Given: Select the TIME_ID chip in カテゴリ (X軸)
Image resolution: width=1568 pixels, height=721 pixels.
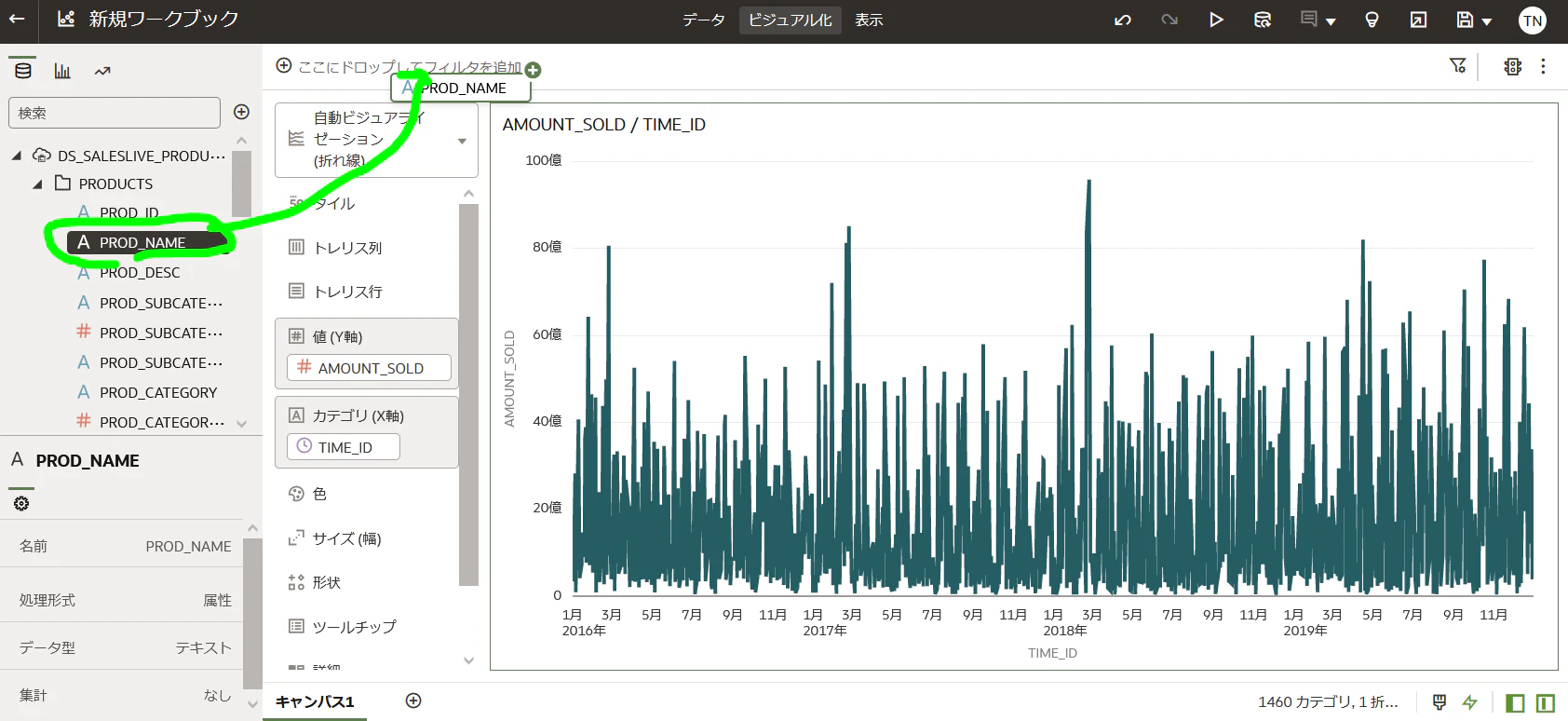Looking at the screenshot, I should click(344, 447).
